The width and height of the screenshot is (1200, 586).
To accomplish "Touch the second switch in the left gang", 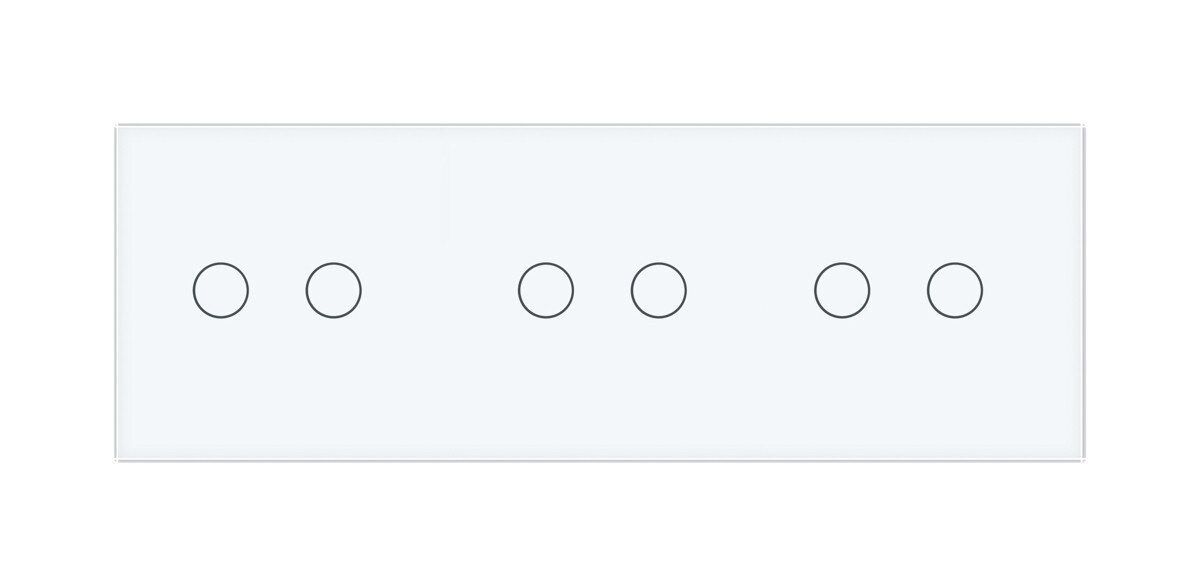I will 334,291.
